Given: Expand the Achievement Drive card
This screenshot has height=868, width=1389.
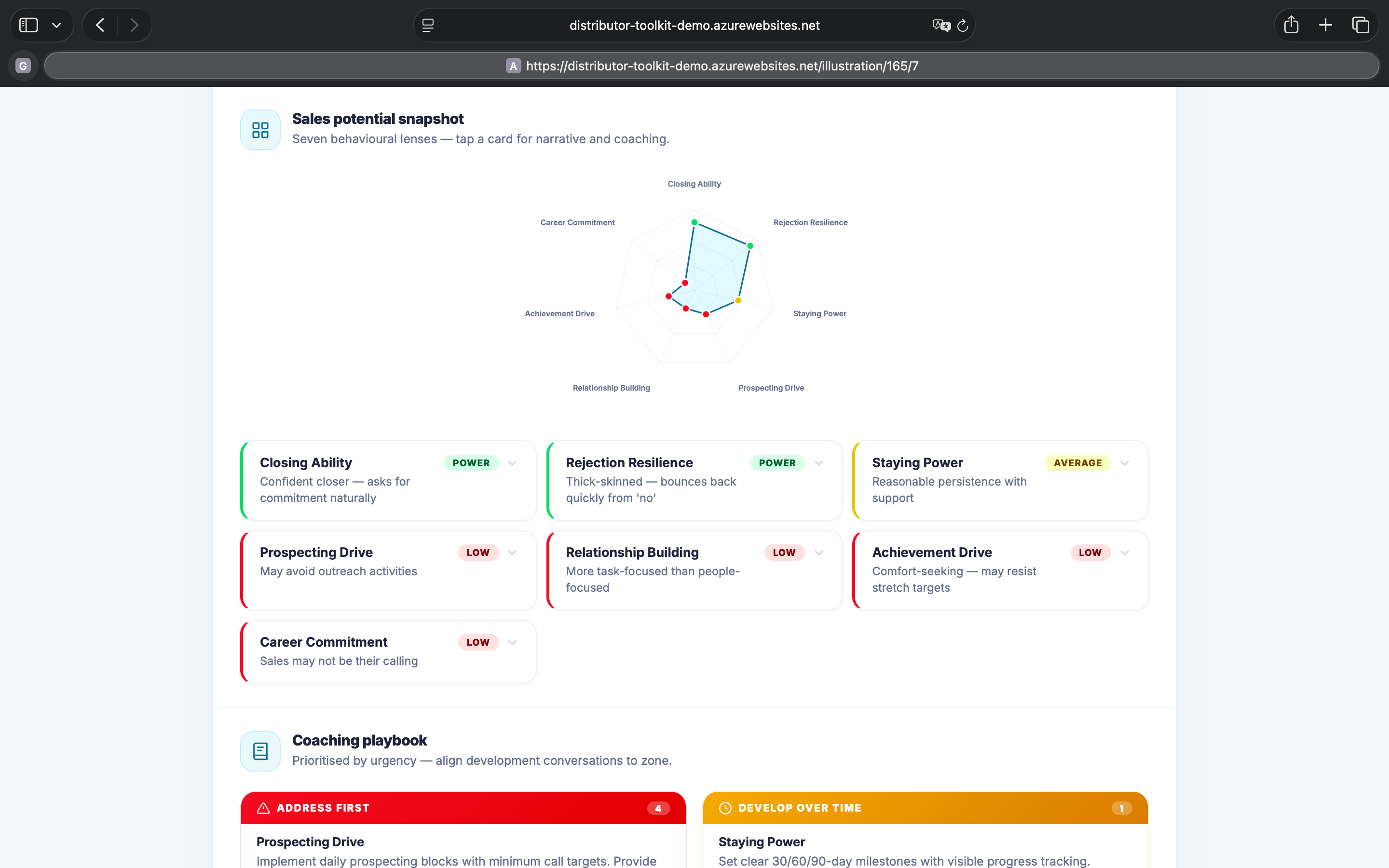Looking at the screenshot, I should 1124,552.
